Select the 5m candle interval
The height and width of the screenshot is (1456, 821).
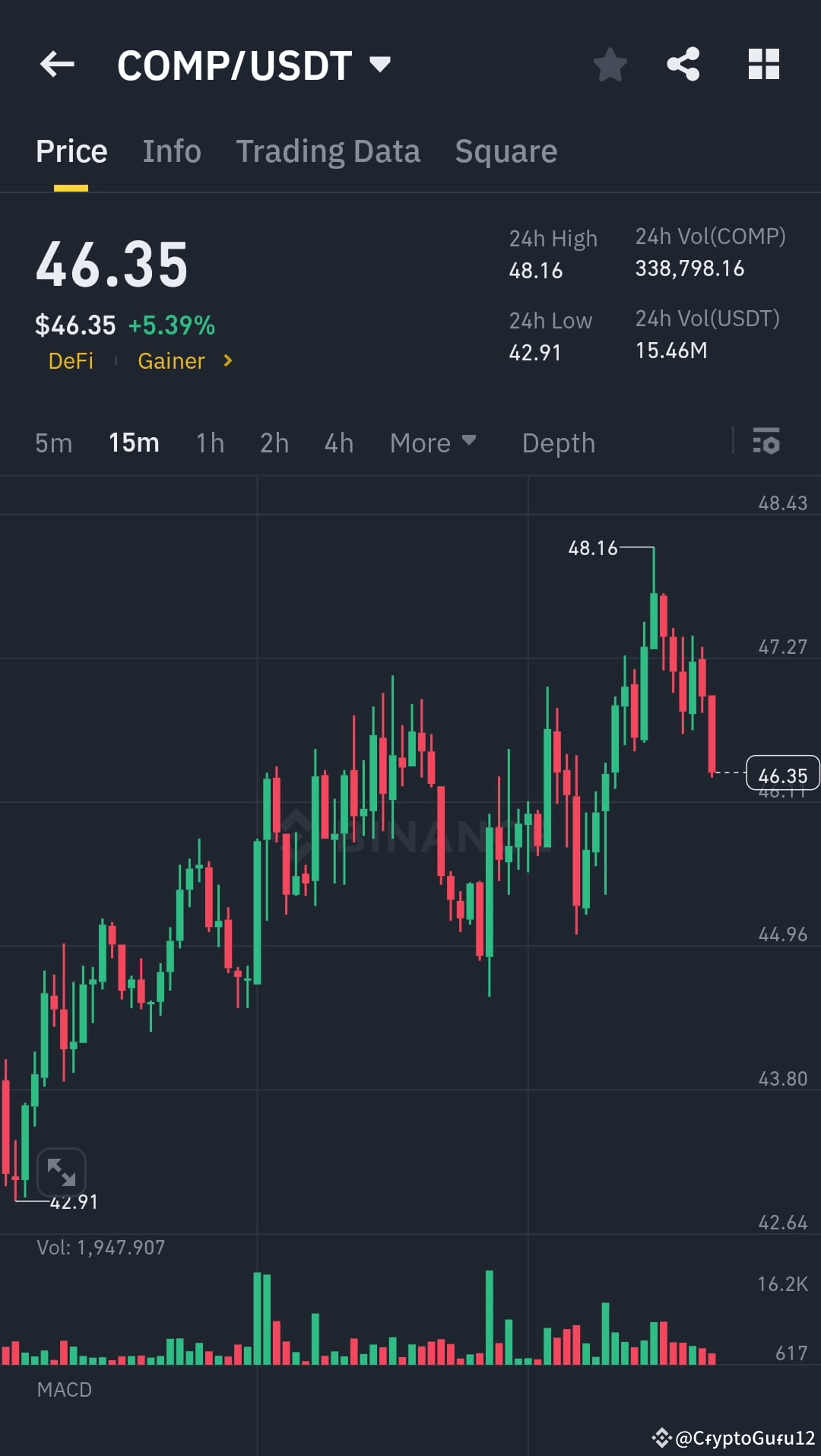click(x=53, y=443)
